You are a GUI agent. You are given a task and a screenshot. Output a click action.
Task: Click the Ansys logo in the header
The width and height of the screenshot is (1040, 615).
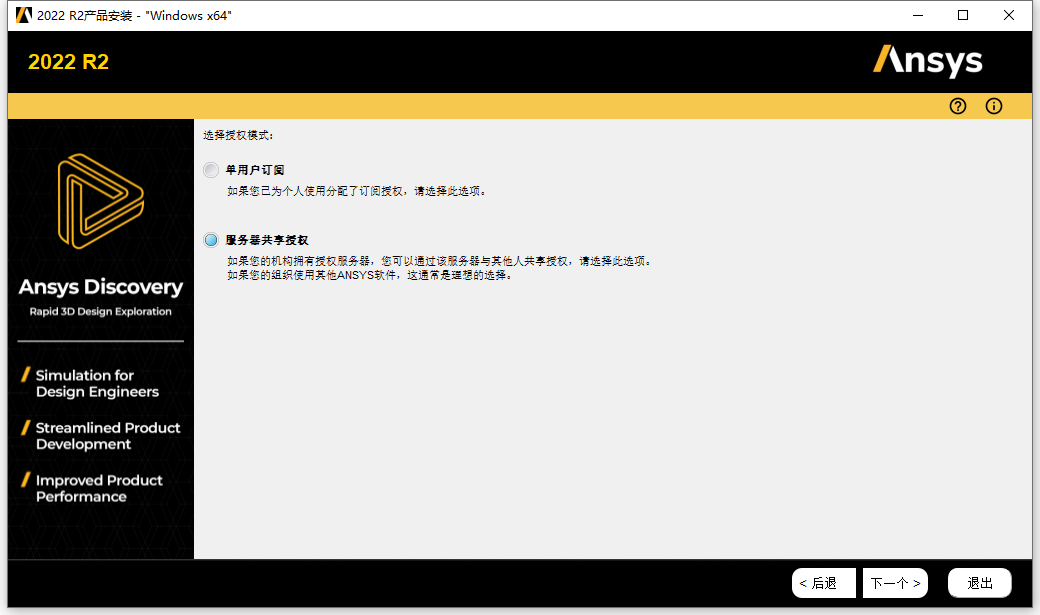coord(927,61)
